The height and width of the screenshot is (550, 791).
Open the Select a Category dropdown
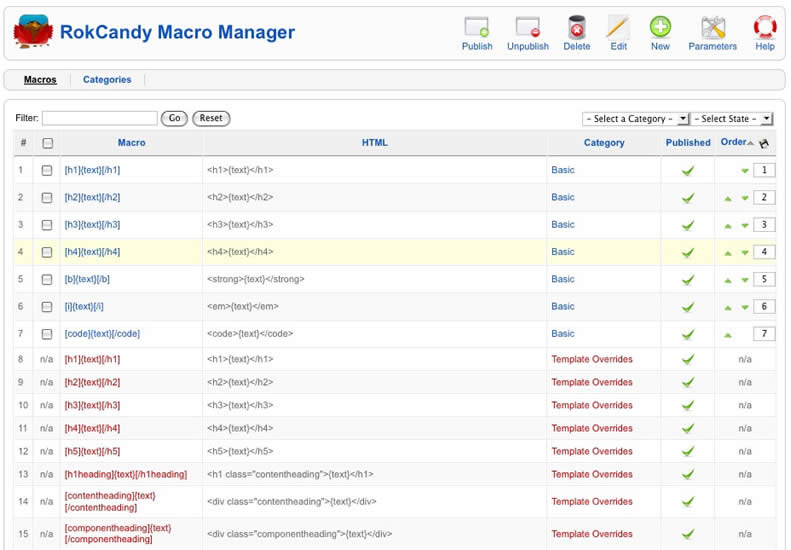coord(635,119)
